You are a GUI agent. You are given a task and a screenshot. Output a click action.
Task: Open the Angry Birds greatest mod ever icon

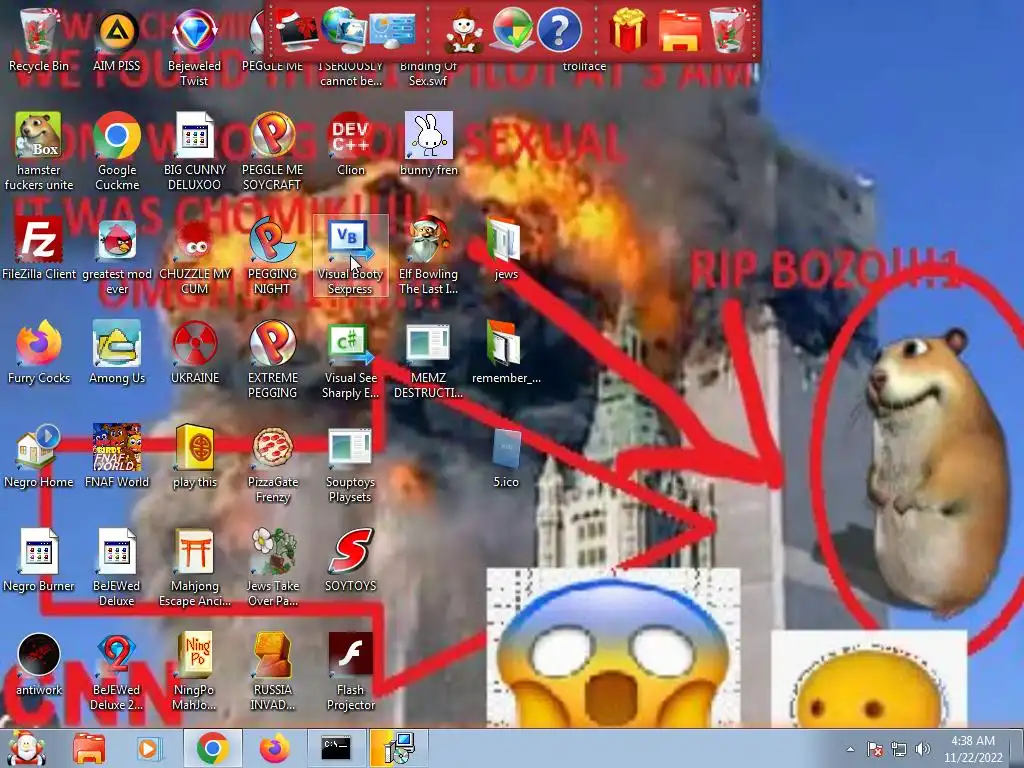[117, 255]
